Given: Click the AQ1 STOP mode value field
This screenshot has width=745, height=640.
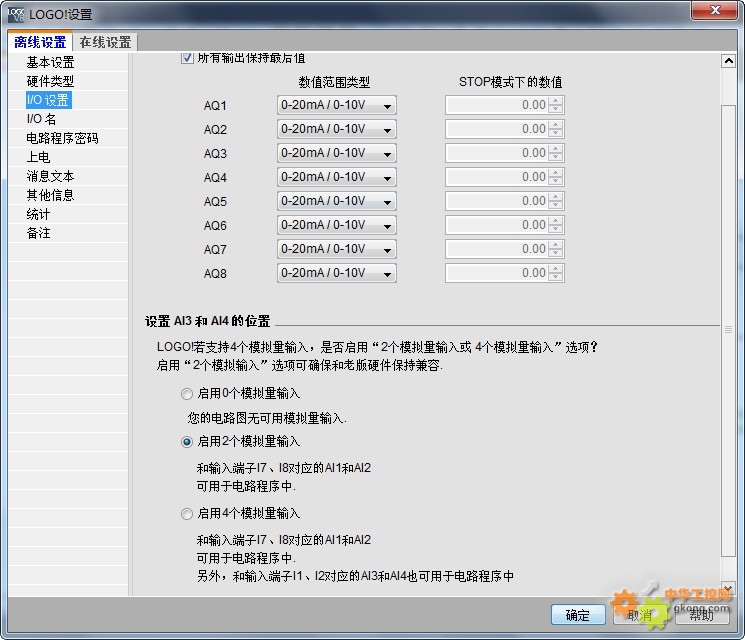Looking at the screenshot, I should pyautogui.click(x=505, y=105).
